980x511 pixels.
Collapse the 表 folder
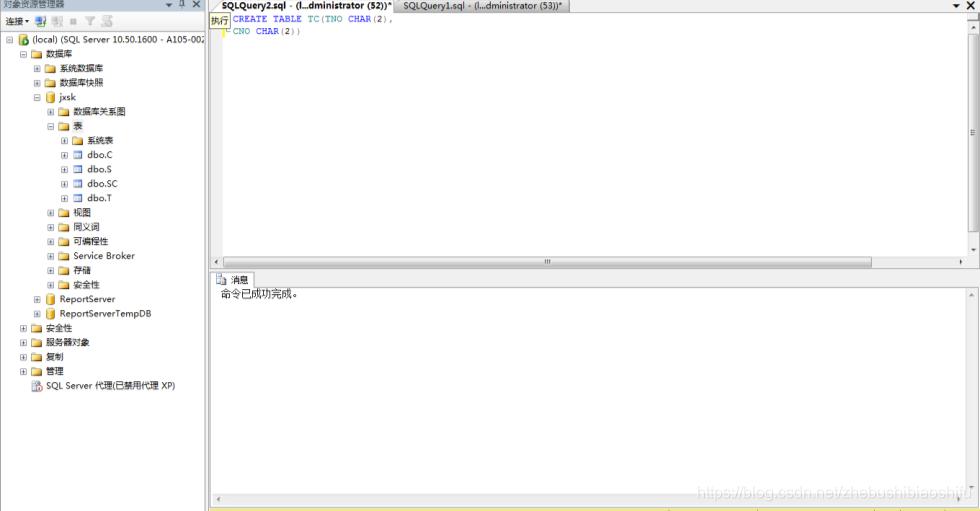[x=51, y=126]
